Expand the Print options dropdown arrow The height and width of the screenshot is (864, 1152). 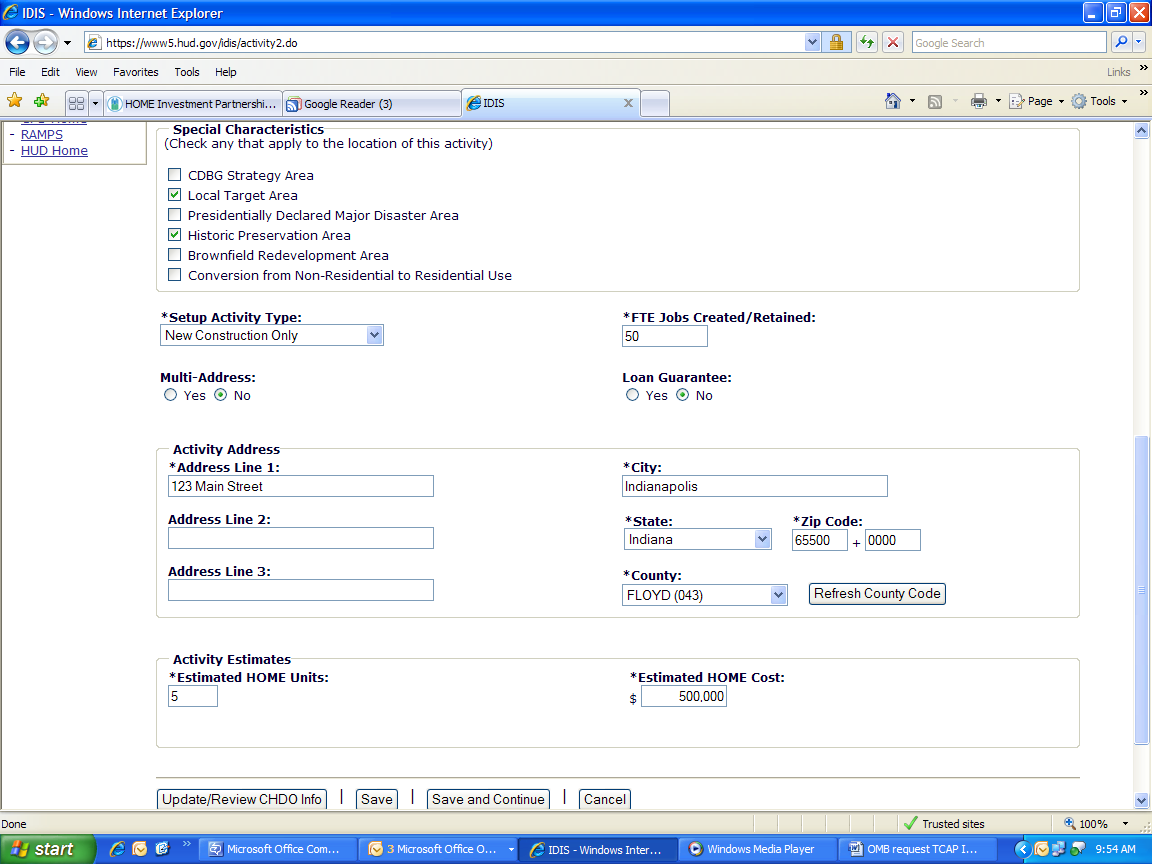(998, 101)
